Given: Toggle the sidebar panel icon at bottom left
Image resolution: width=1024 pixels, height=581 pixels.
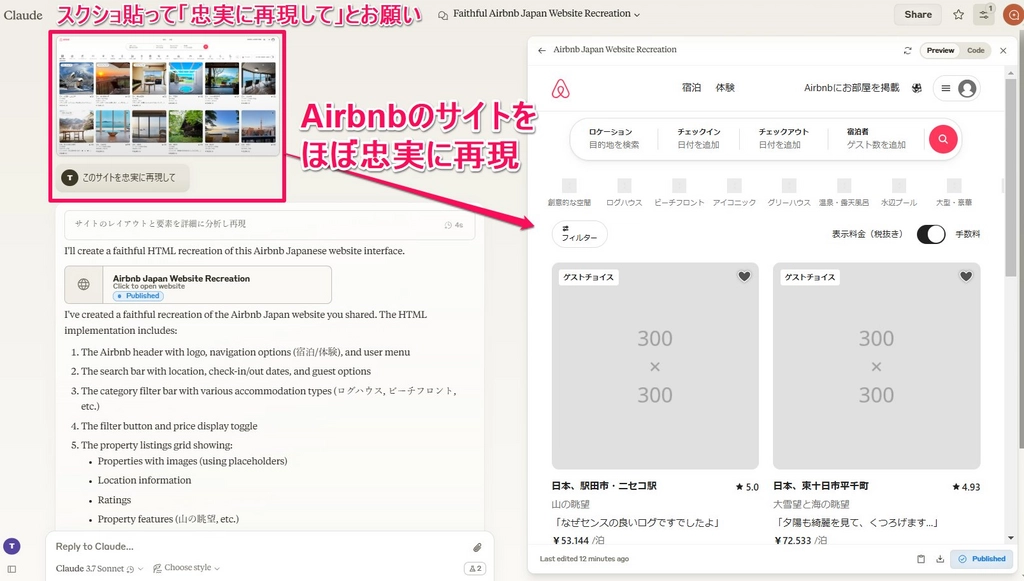Looking at the screenshot, I should [x=12, y=569].
